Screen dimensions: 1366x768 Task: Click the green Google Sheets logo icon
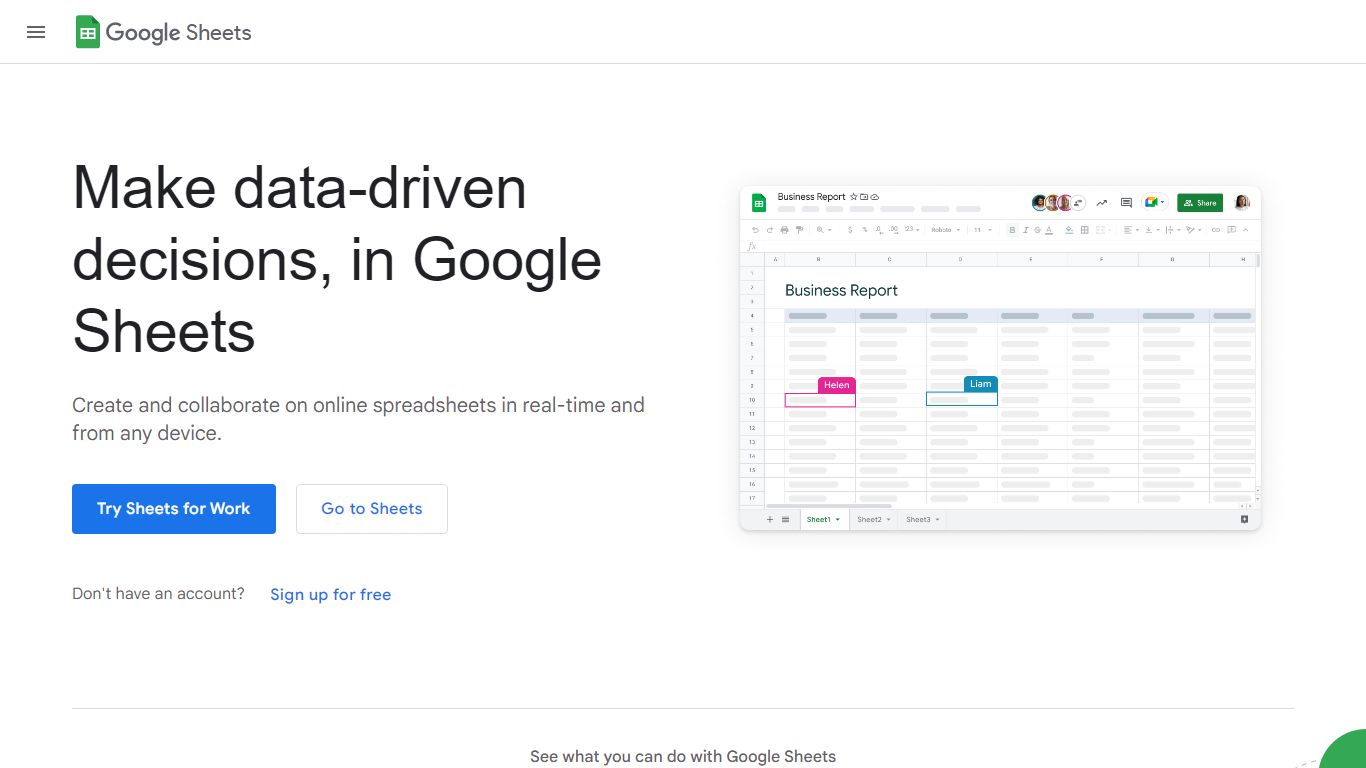(88, 32)
